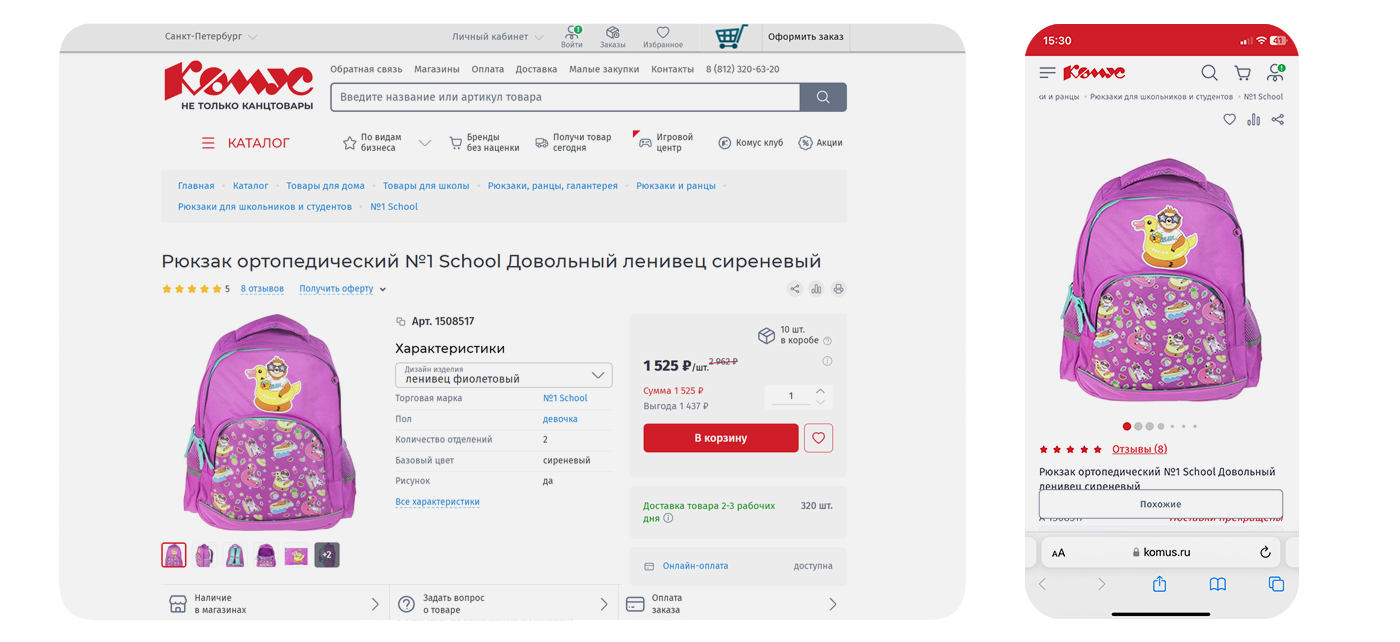1400x642 pixels.
Task: Add backpack to favorites with heart button
Action: tap(818, 438)
